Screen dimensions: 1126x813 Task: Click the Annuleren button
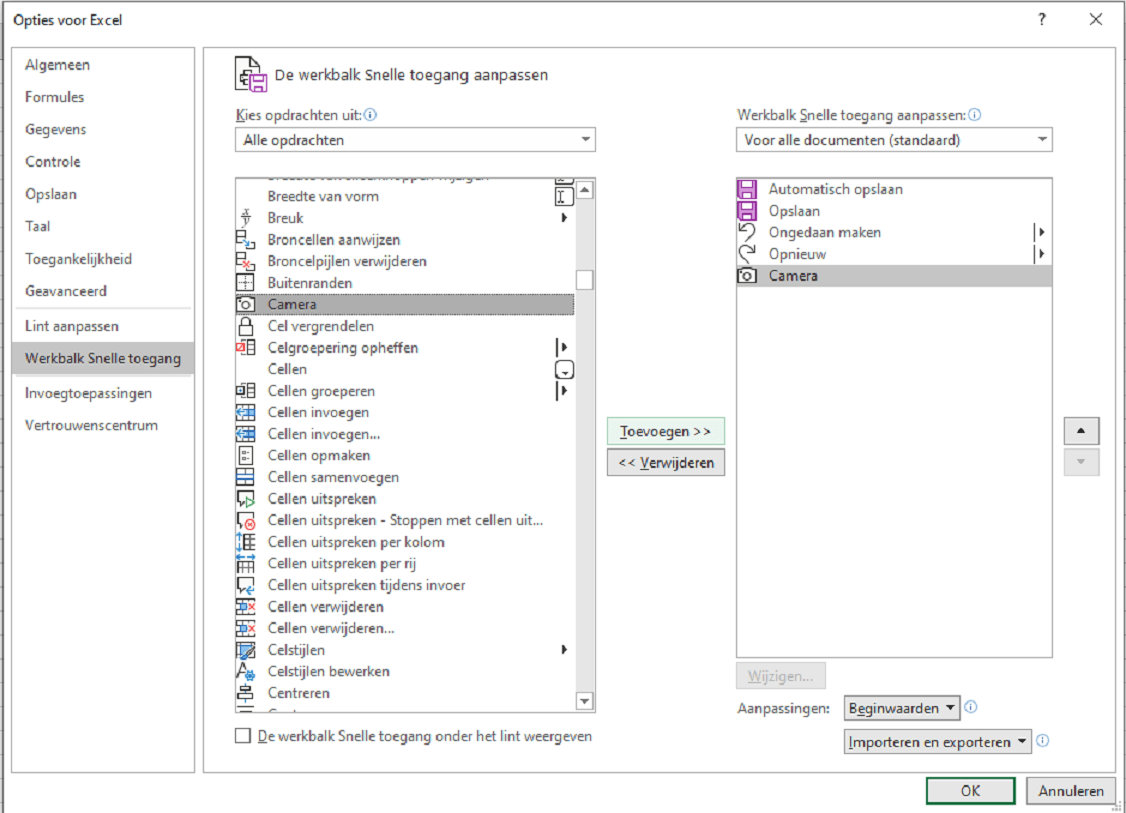click(1071, 790)
